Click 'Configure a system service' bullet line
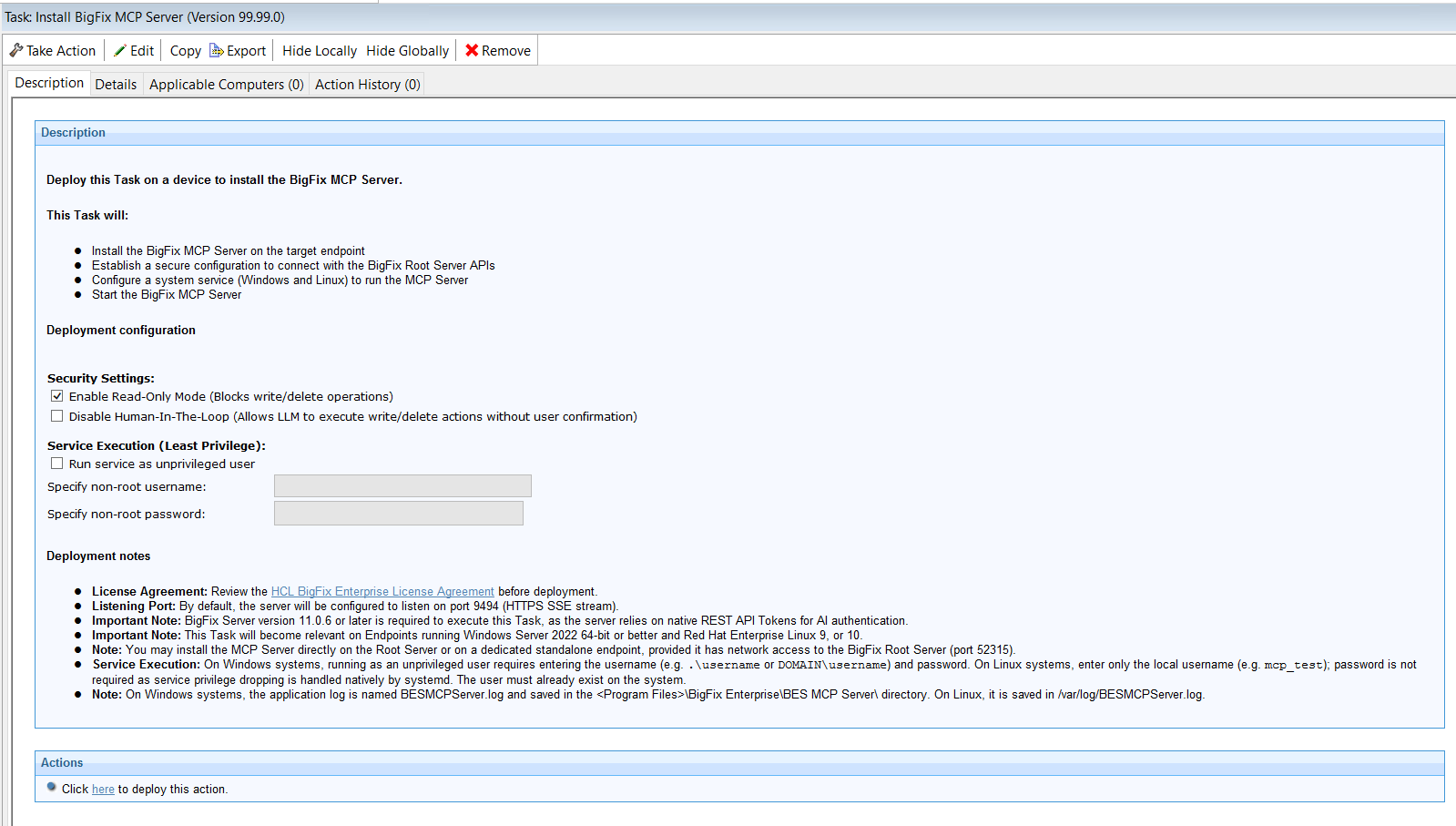Image resolution: width=1456 pixels, height=826 pixels. point(280,280)
